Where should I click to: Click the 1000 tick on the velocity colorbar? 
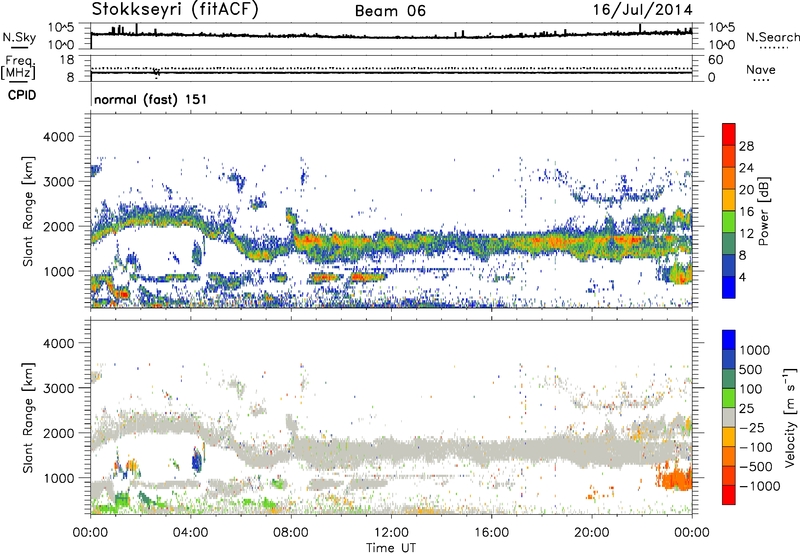(x=755, y=350)
